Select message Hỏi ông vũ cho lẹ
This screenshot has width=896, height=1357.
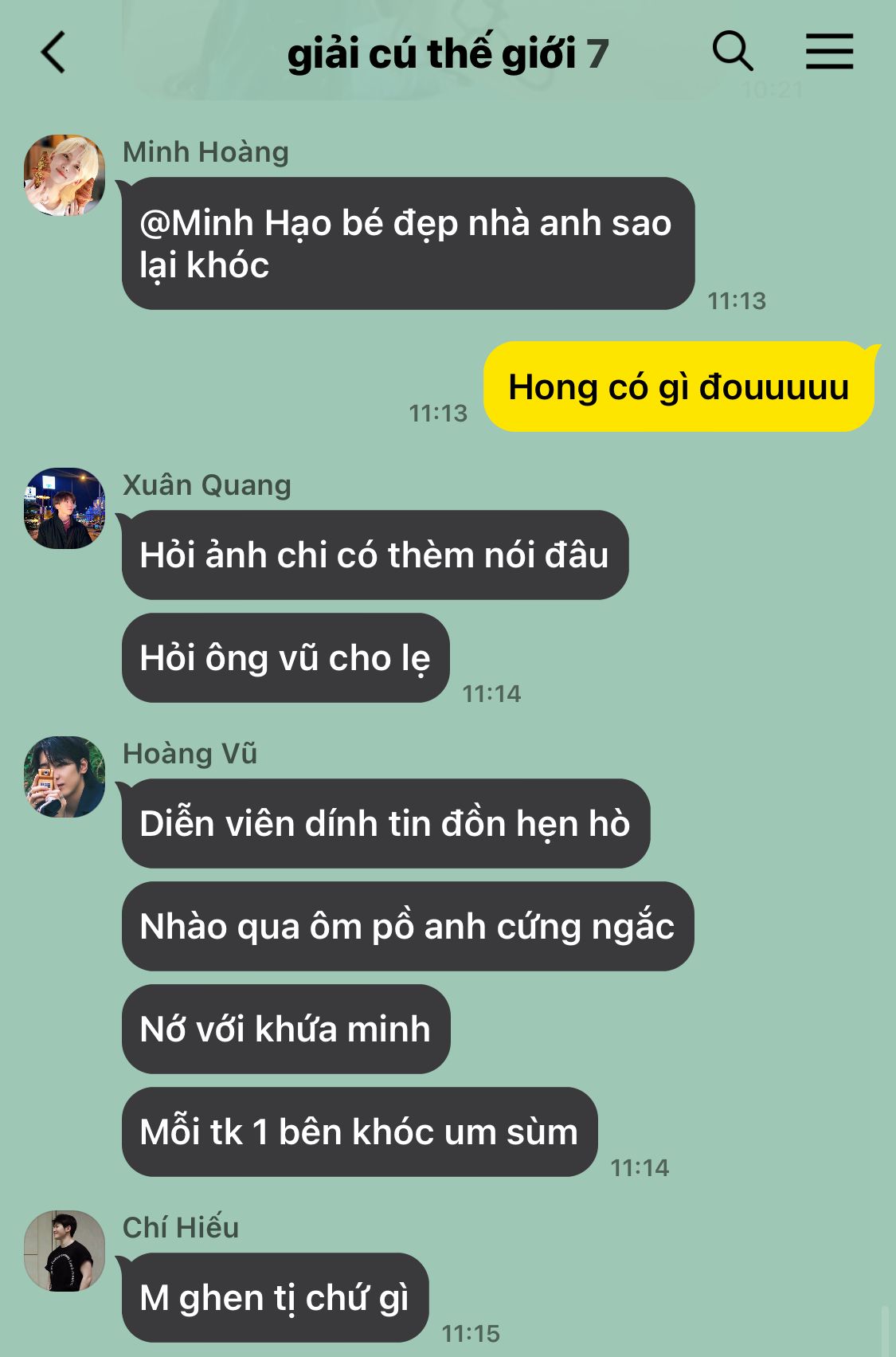[x=286, y=657]
